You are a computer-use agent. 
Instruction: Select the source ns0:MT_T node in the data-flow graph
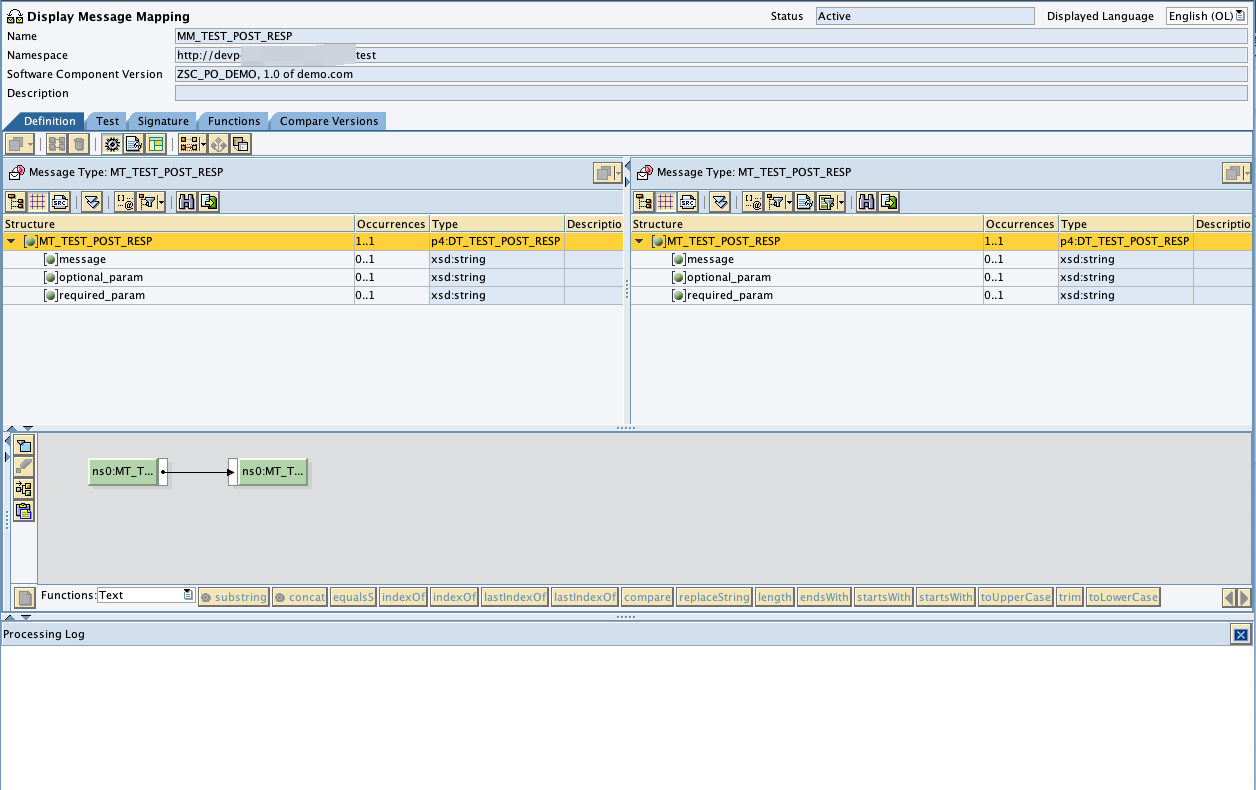tap(124, 471)
